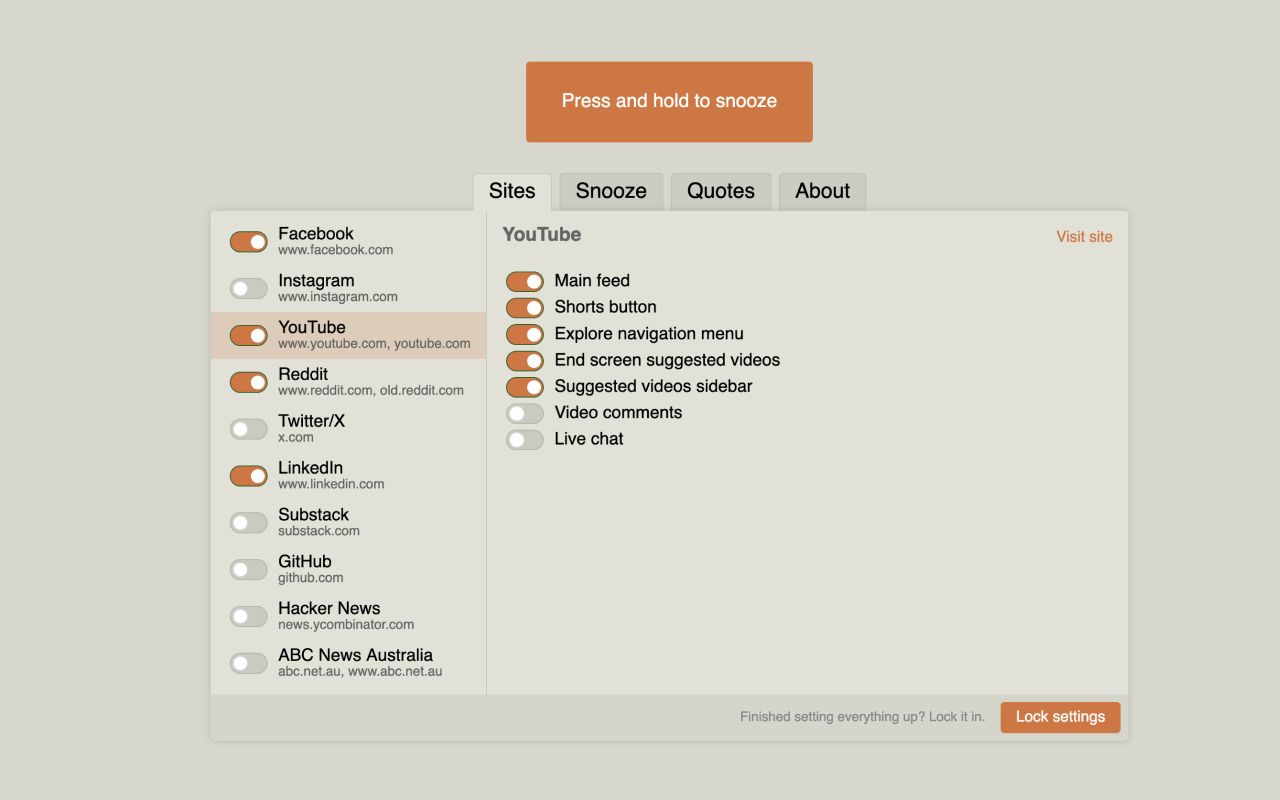
Task: Disable the Reddit site switch
Action: point(249,382)
